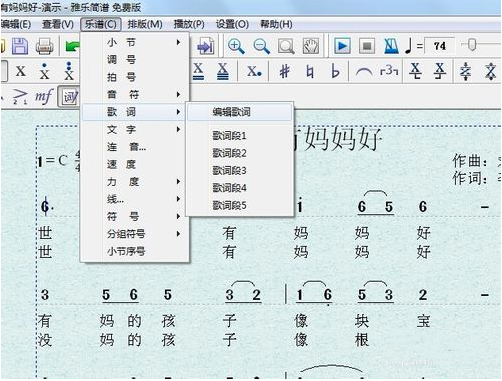The image size is (502, 381).
Task: Click the X with top strikethrough icon
Action: point(415,71)
